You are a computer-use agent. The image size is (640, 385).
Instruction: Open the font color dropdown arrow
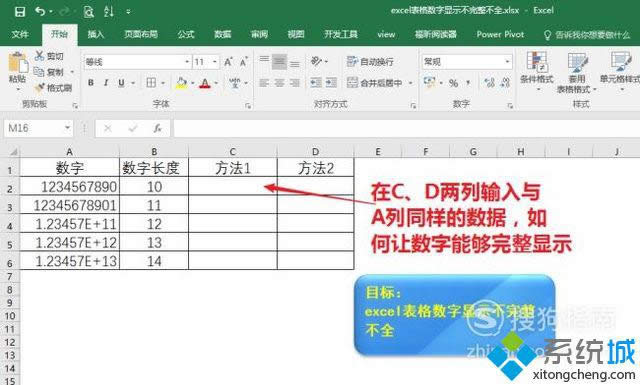[216, 83]
